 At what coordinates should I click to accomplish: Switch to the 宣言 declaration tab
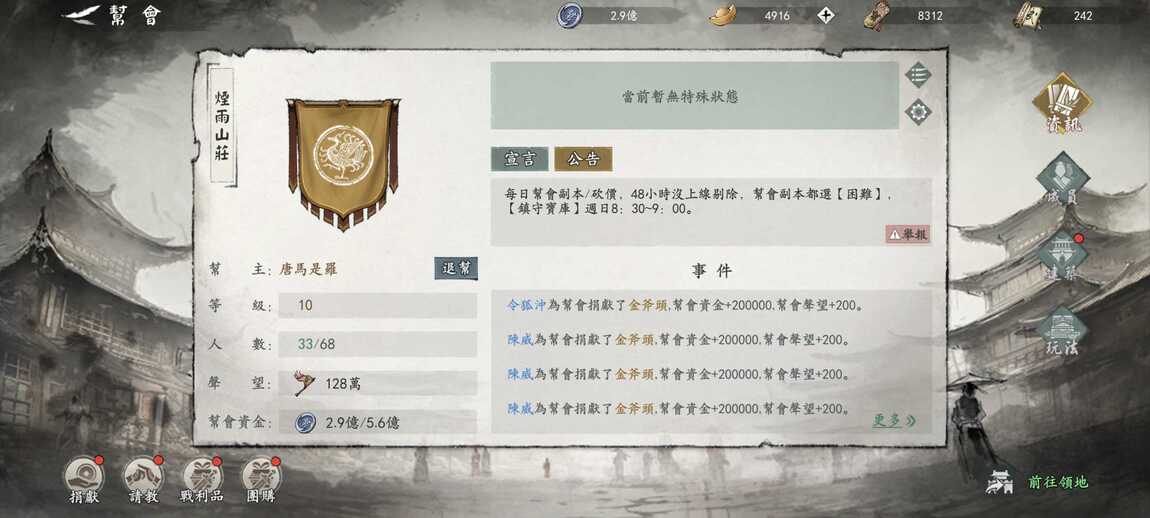click(520, 158)
